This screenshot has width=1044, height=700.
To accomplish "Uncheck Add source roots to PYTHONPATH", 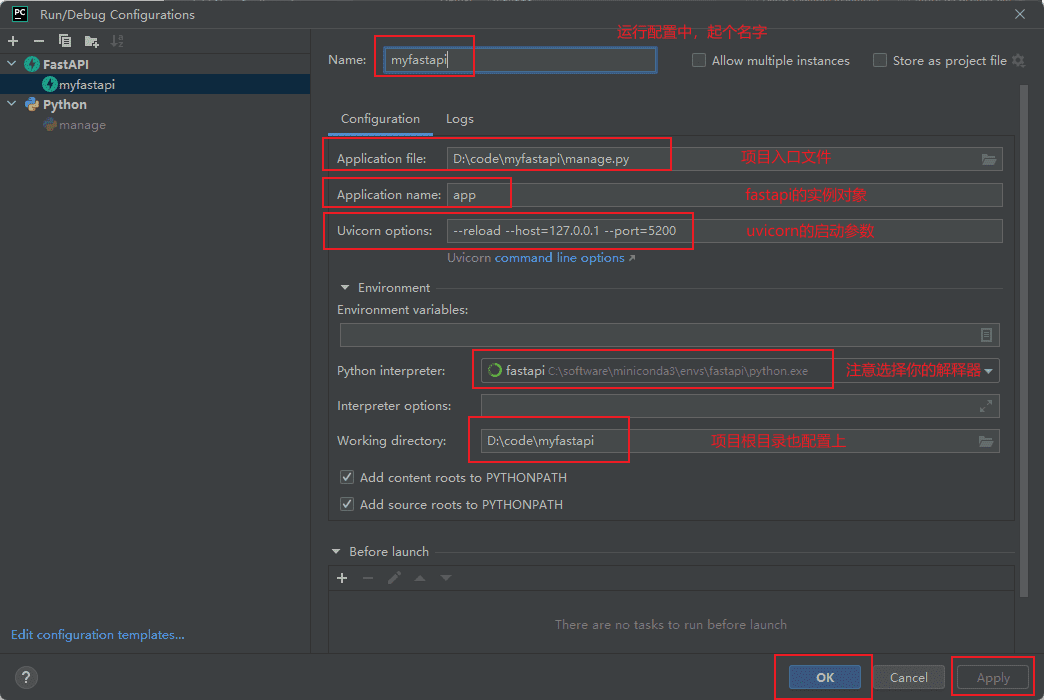I will click(x=347, y=504).
